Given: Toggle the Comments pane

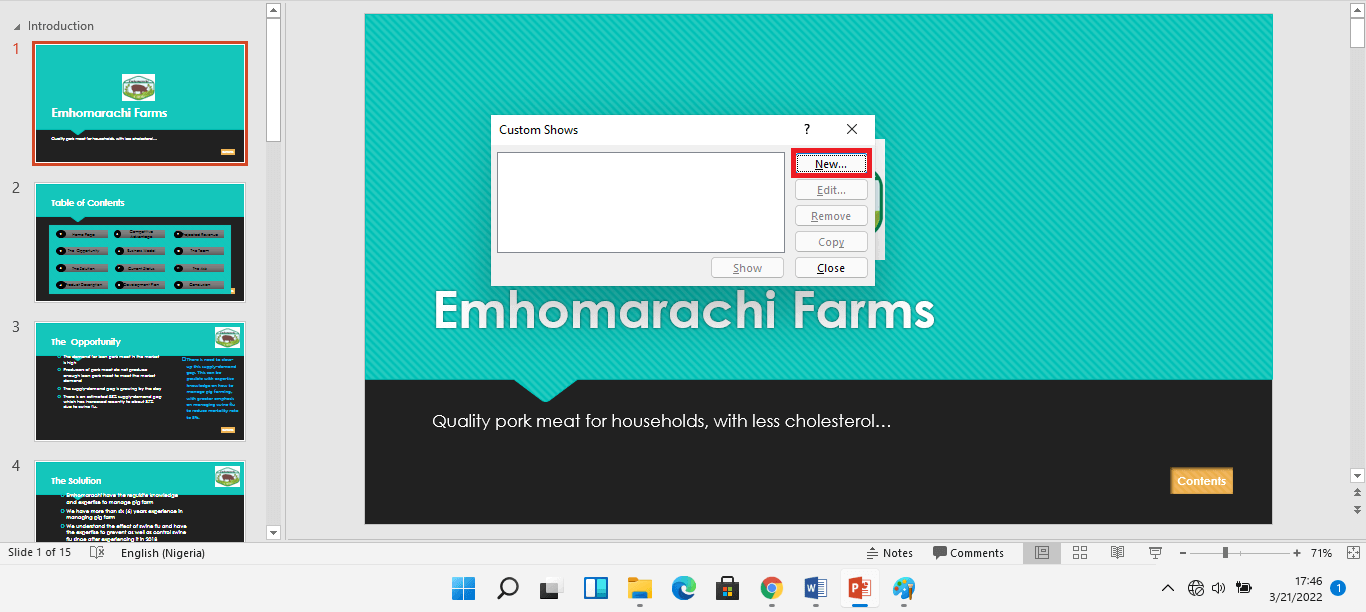Looking at the screenshot, I should coord(968,553).
